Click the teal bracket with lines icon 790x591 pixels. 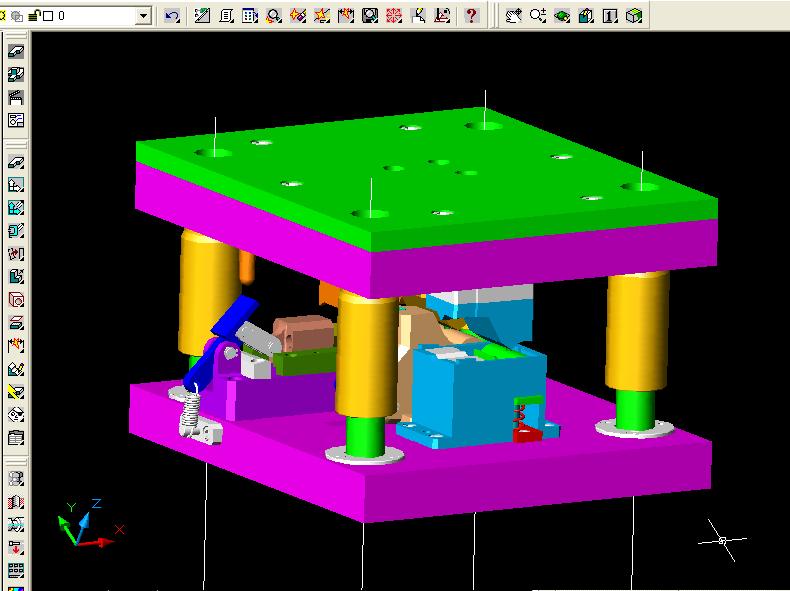pyautogui.click(x=16, y=231)
